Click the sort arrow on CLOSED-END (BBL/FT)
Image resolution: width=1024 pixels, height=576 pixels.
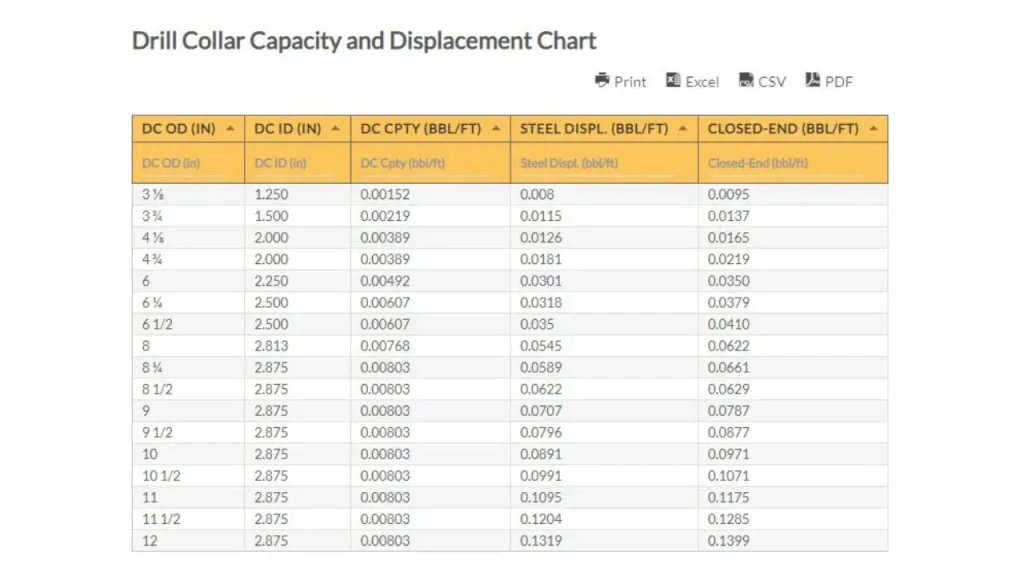(x=874, y=128)
